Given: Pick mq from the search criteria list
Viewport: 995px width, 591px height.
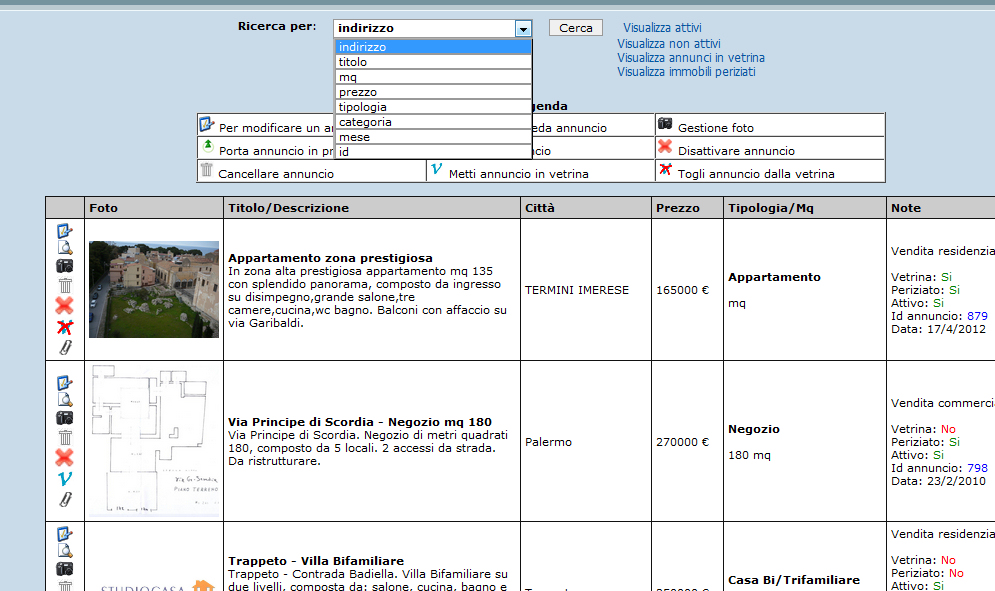Looking at the screenshot, I should 433,77.
